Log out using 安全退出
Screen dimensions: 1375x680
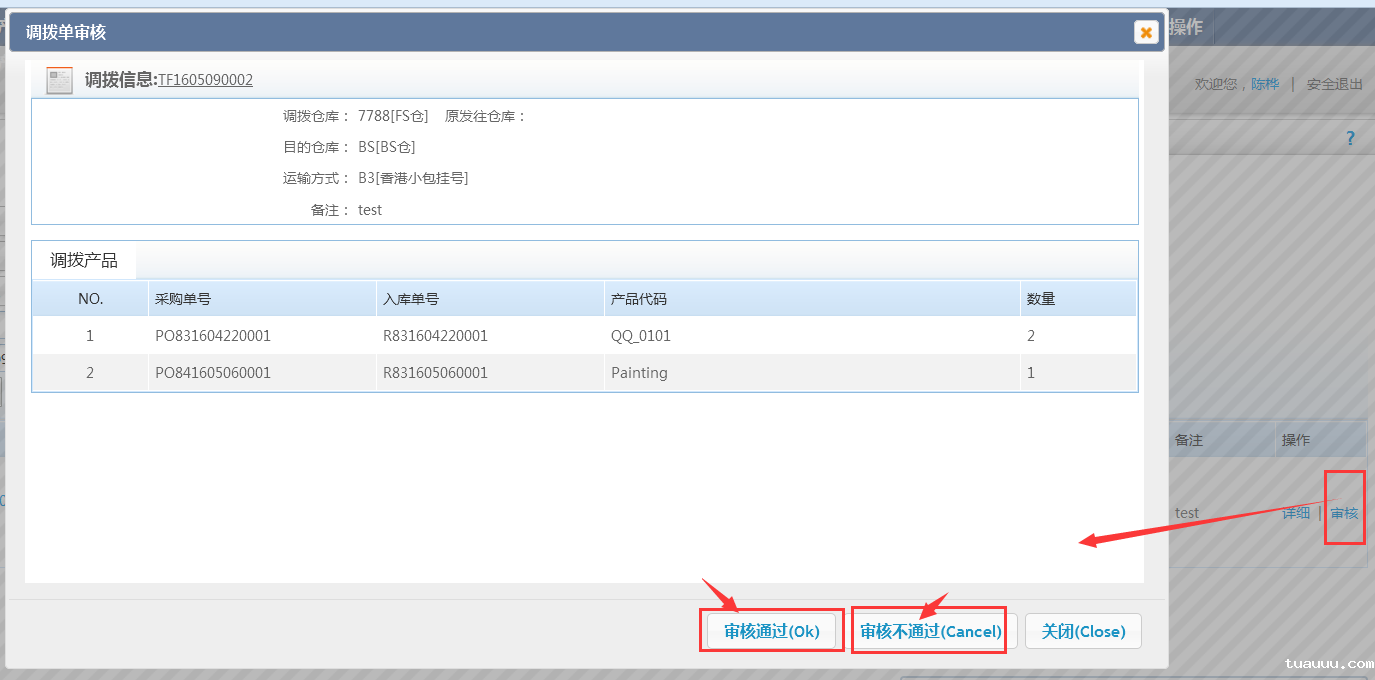pos(1334,84)
